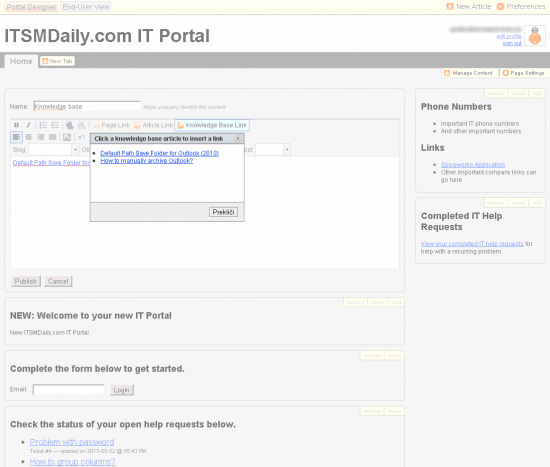Click the Knowledge Base Link button

pos(212,125)
